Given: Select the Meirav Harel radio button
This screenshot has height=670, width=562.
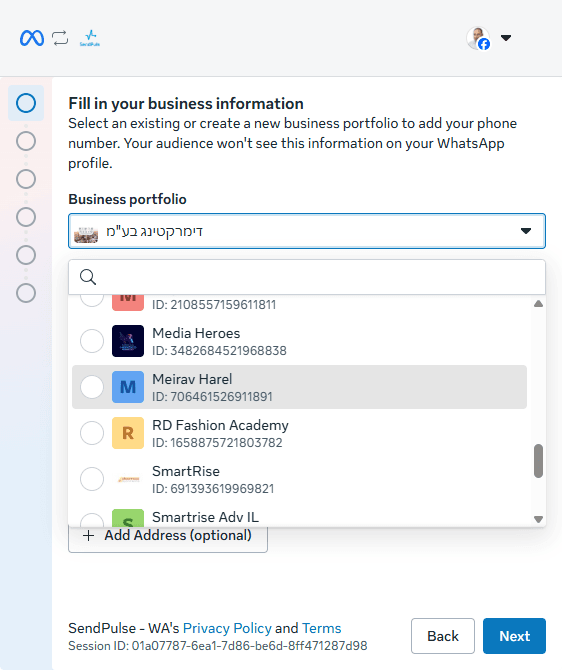Looking at the screenshot, I should pyautogui.click(x=92, y=387).
